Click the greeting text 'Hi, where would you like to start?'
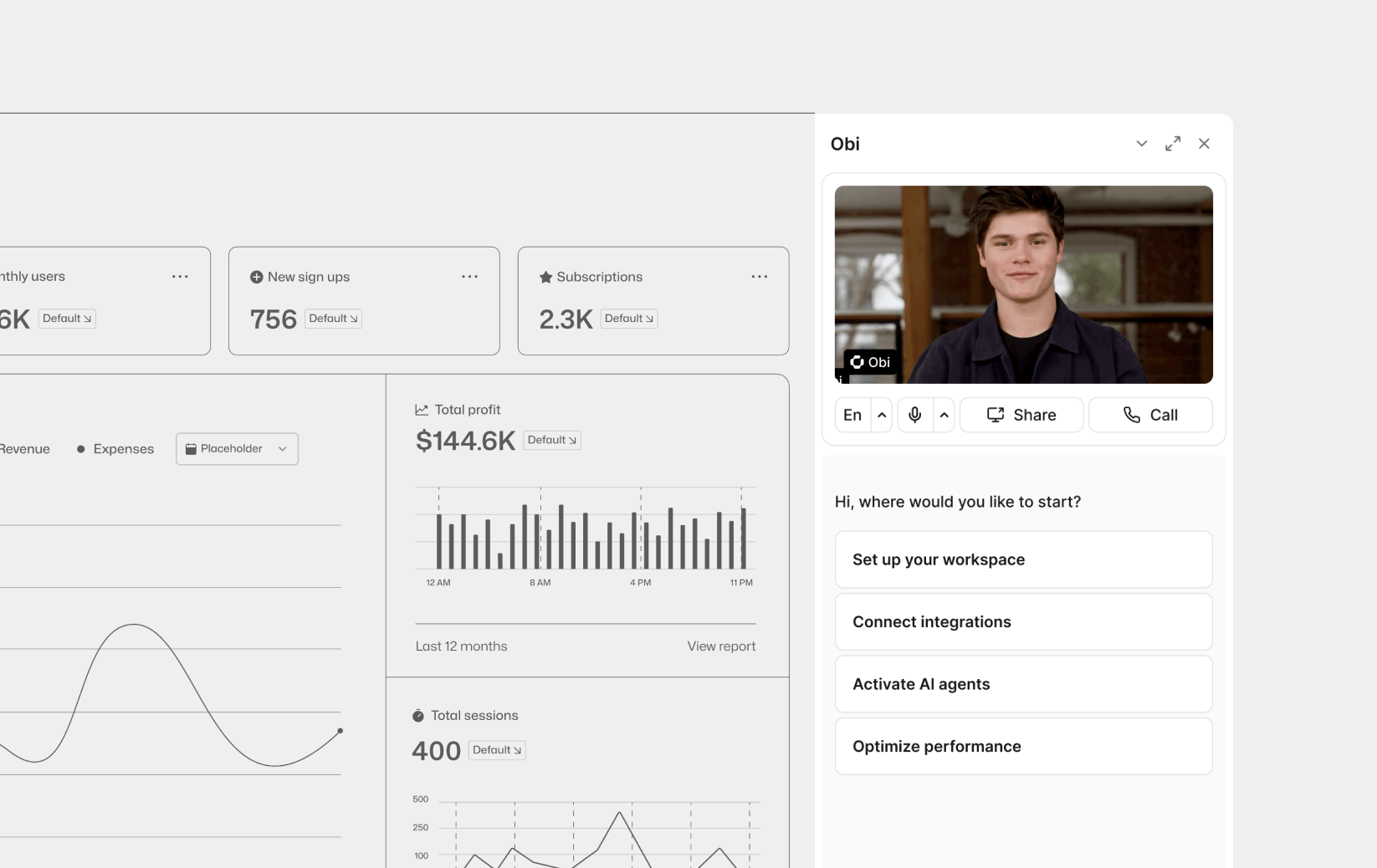The image size is (1377, 868). click(958, 502)
